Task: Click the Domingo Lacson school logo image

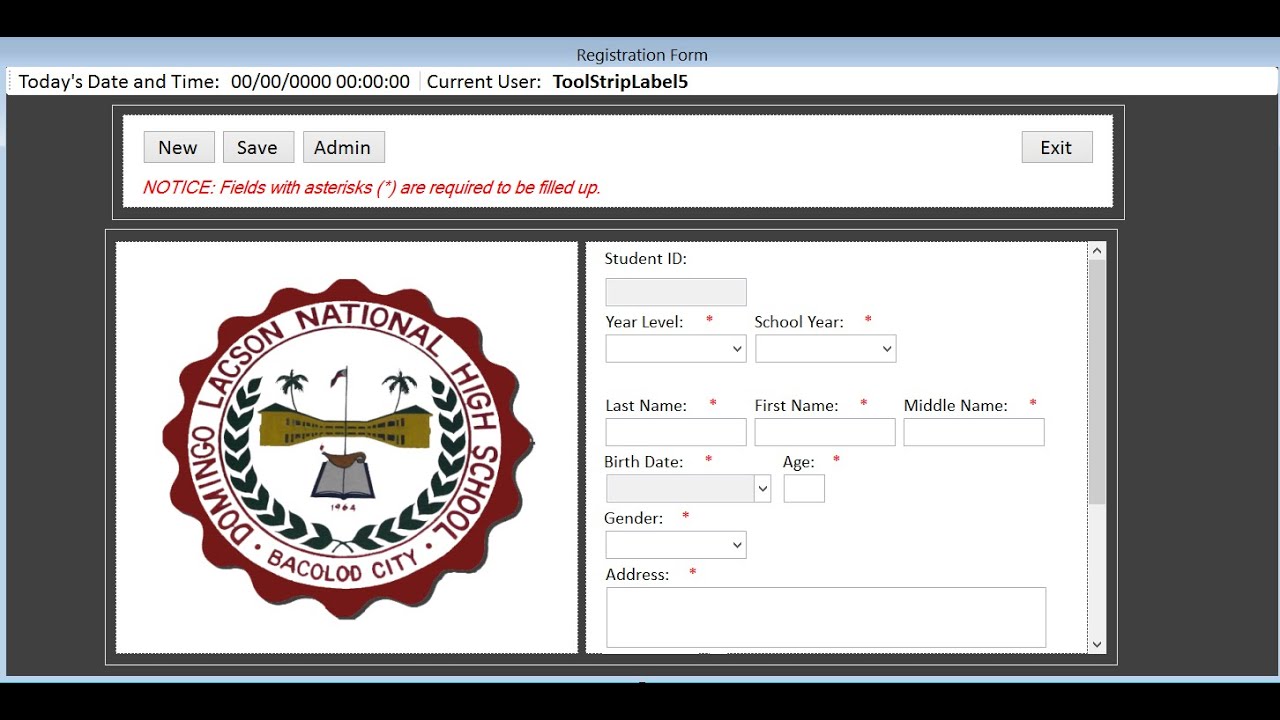Action: [x=347, y=448]
